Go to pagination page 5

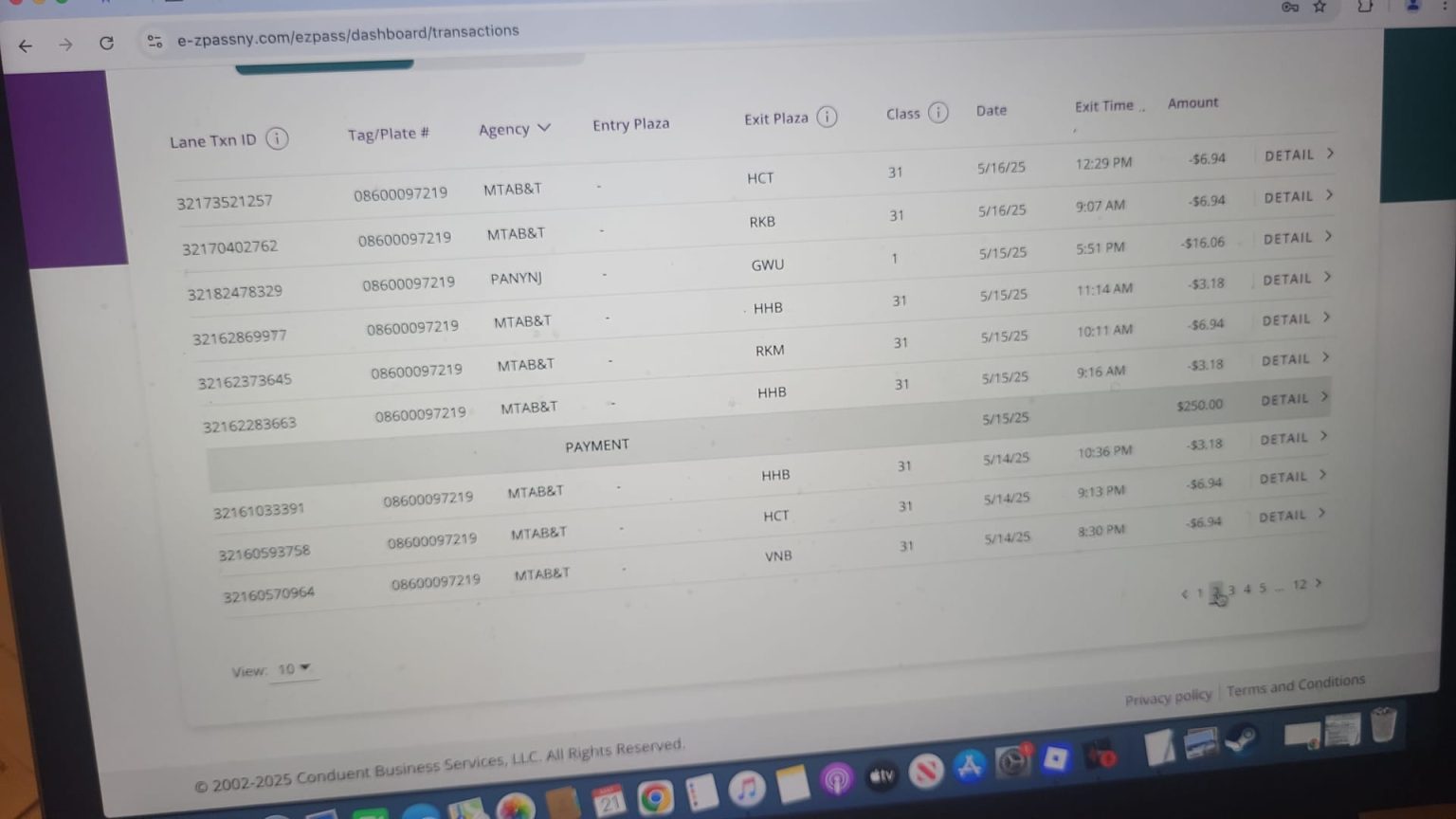(x=1263, y=588)
